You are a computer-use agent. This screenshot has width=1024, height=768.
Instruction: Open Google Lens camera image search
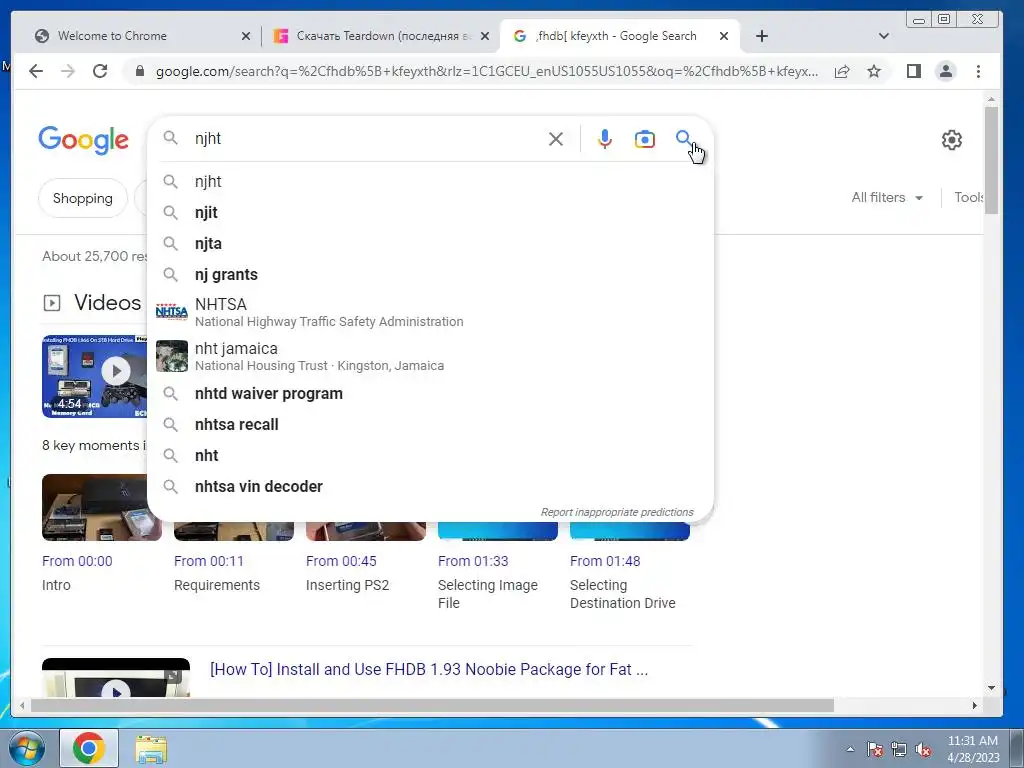pyautogui.click(x=644, y=138)
